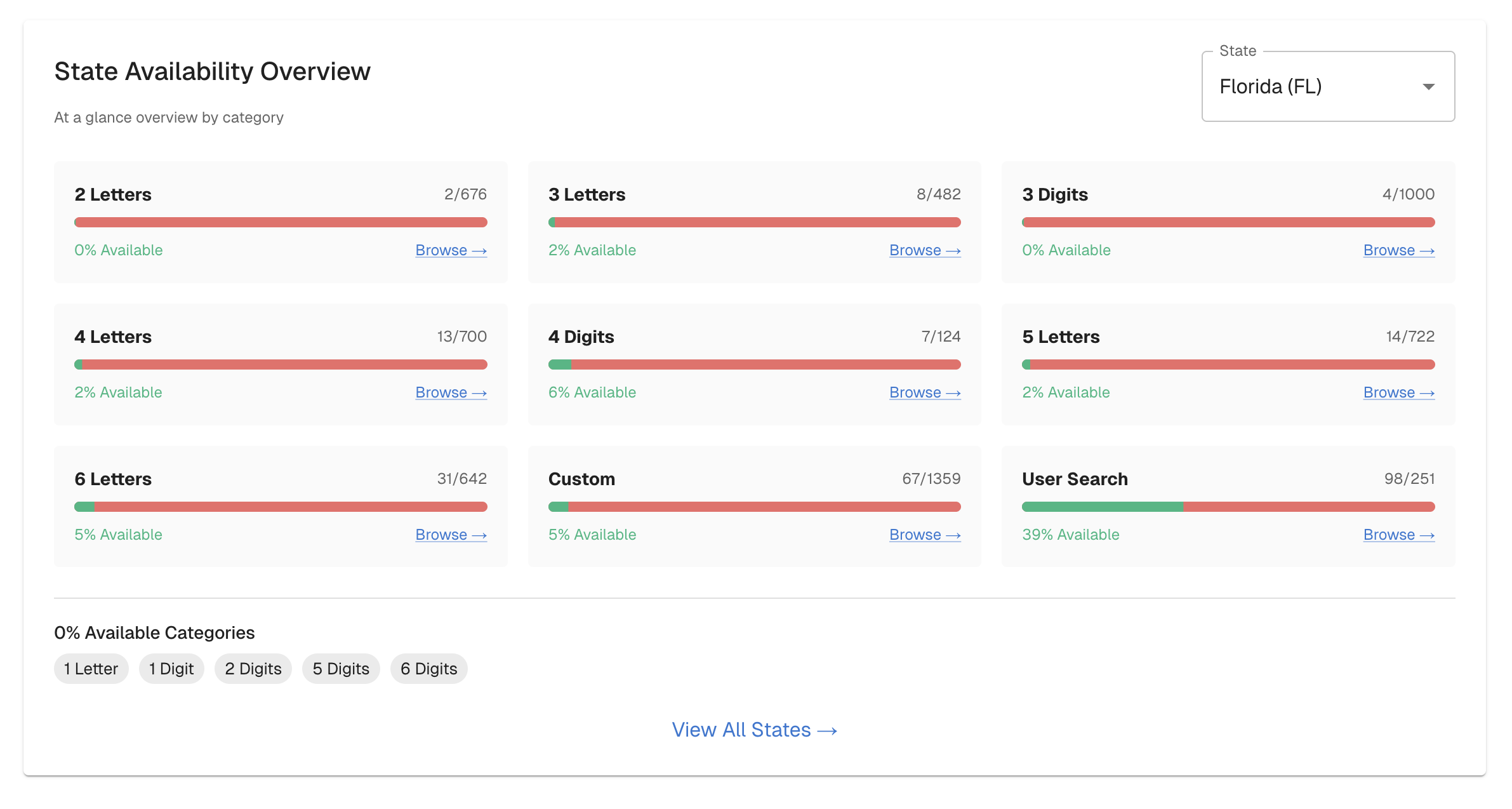Screen dimensions: 1512x809
Task: Choose the 5 Digits chip
Action: (341, 669)
